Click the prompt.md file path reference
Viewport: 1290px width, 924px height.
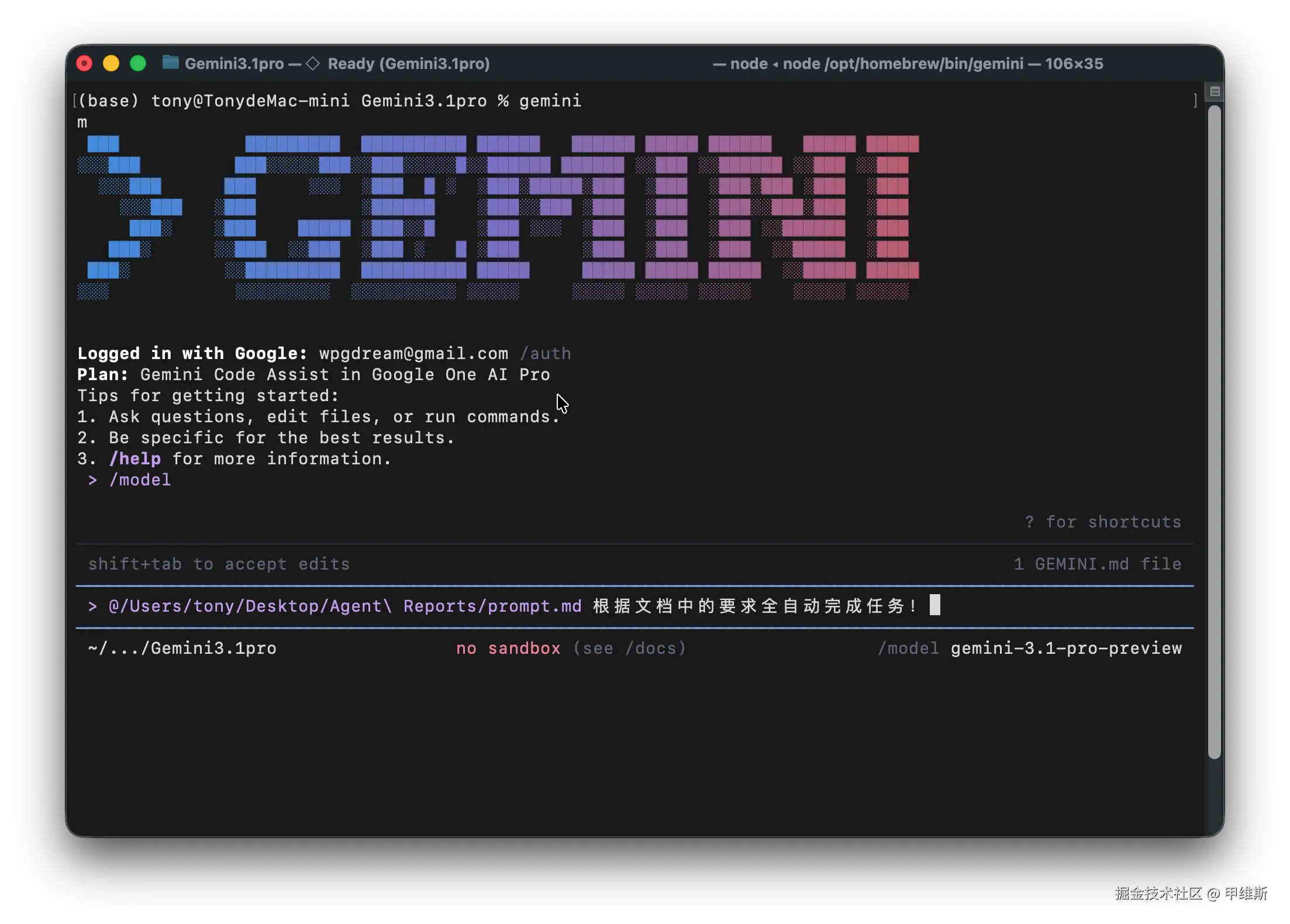[345, 606]
